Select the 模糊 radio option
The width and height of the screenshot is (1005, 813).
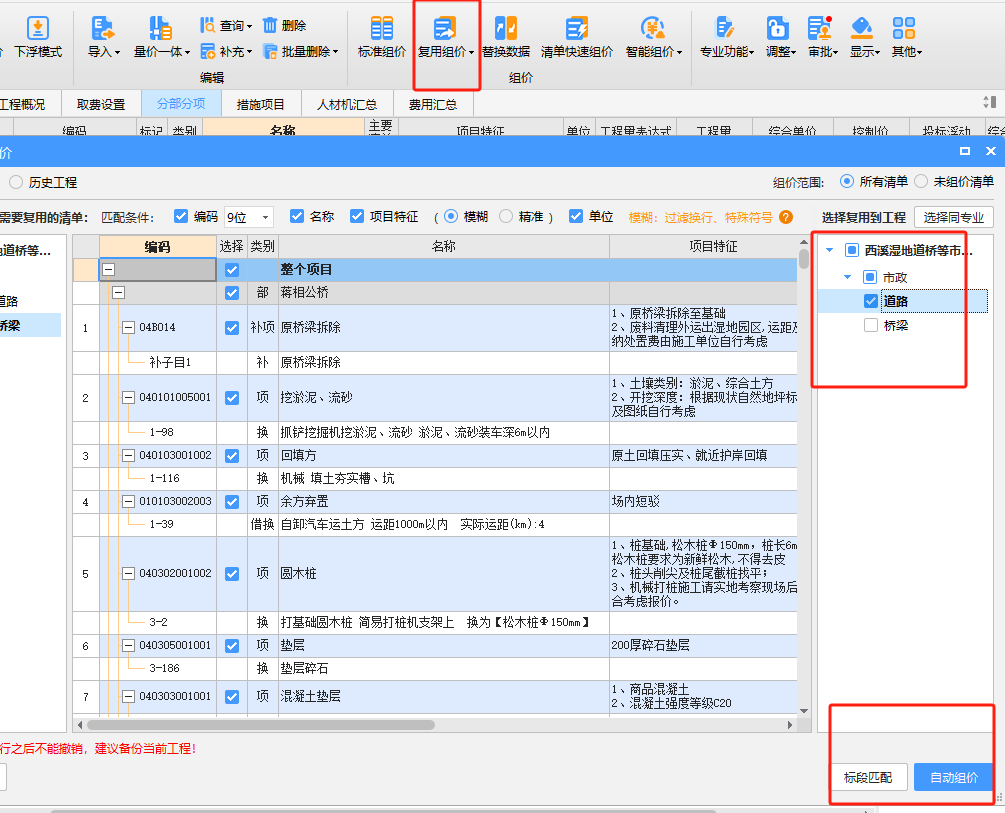coord(451,216)
